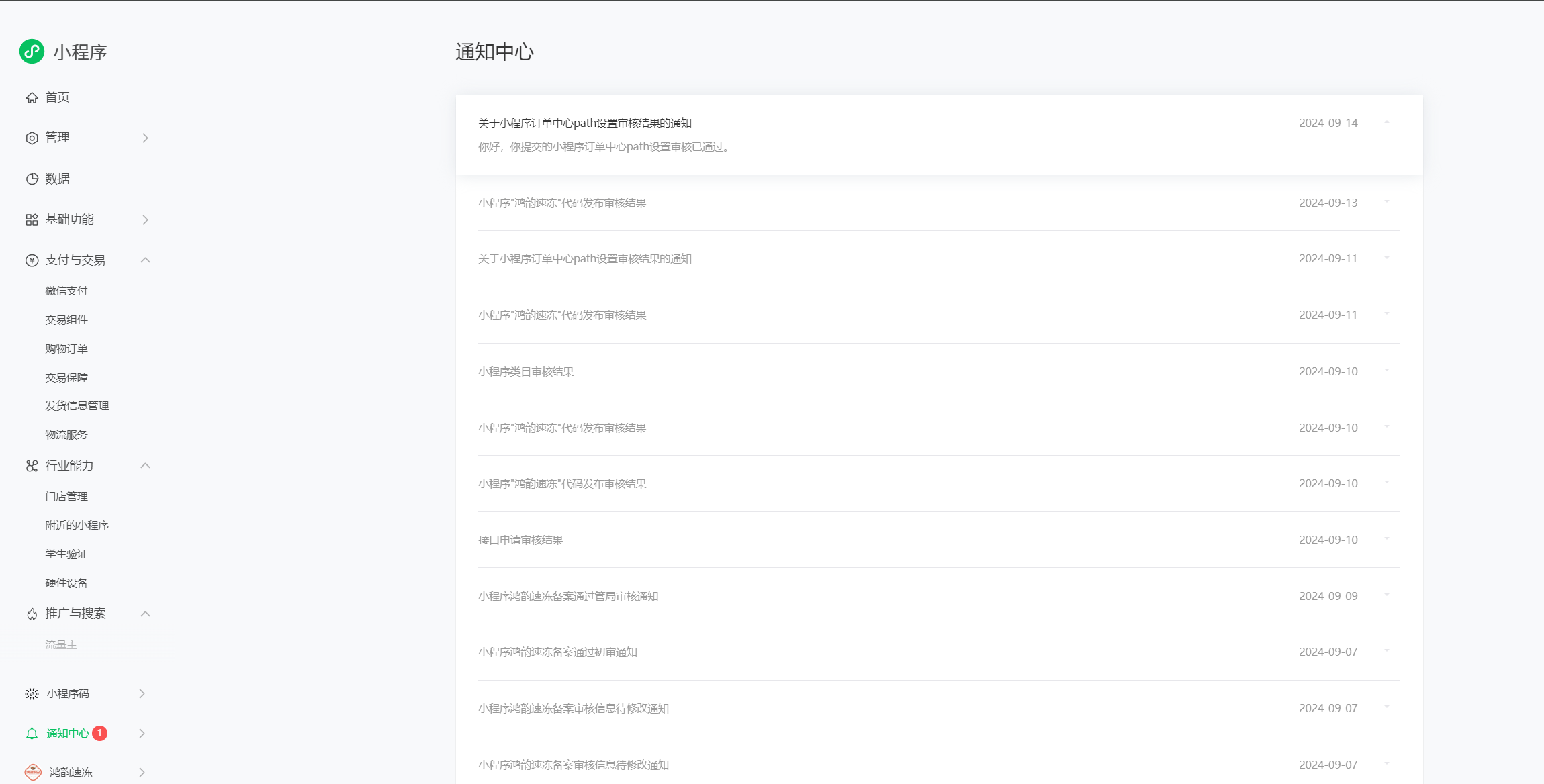Click the hexagon icon beside 管理
Image resolution: width=1544 pixels, height=784 pixels.
pyautogui.click(x=32, y=138)
